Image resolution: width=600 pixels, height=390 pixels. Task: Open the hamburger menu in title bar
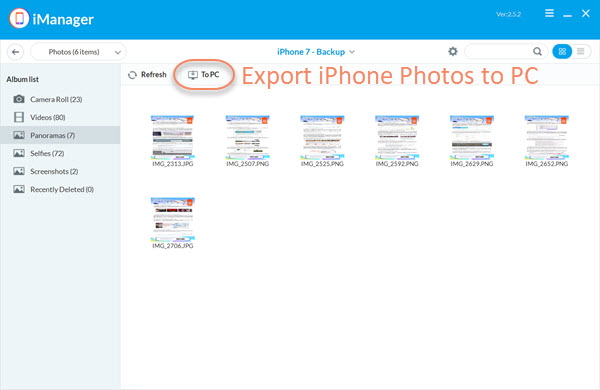[x=549, y=13]
